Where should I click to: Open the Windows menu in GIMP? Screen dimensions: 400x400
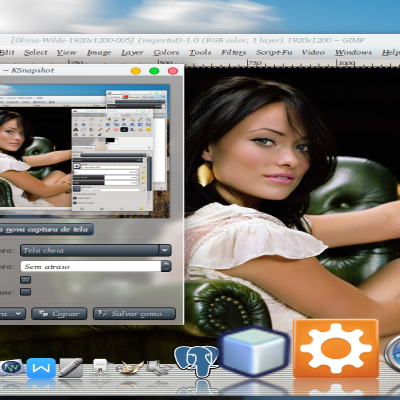[353, 52]
